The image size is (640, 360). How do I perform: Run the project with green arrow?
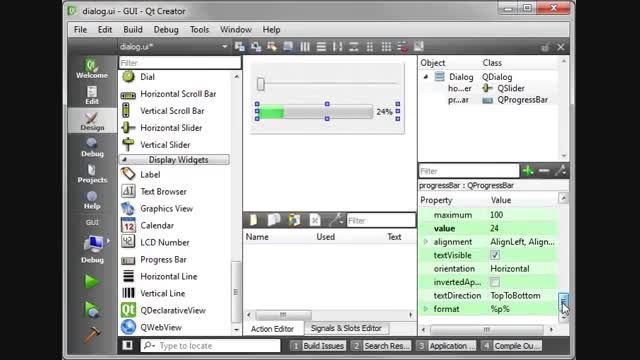[91, 281]
